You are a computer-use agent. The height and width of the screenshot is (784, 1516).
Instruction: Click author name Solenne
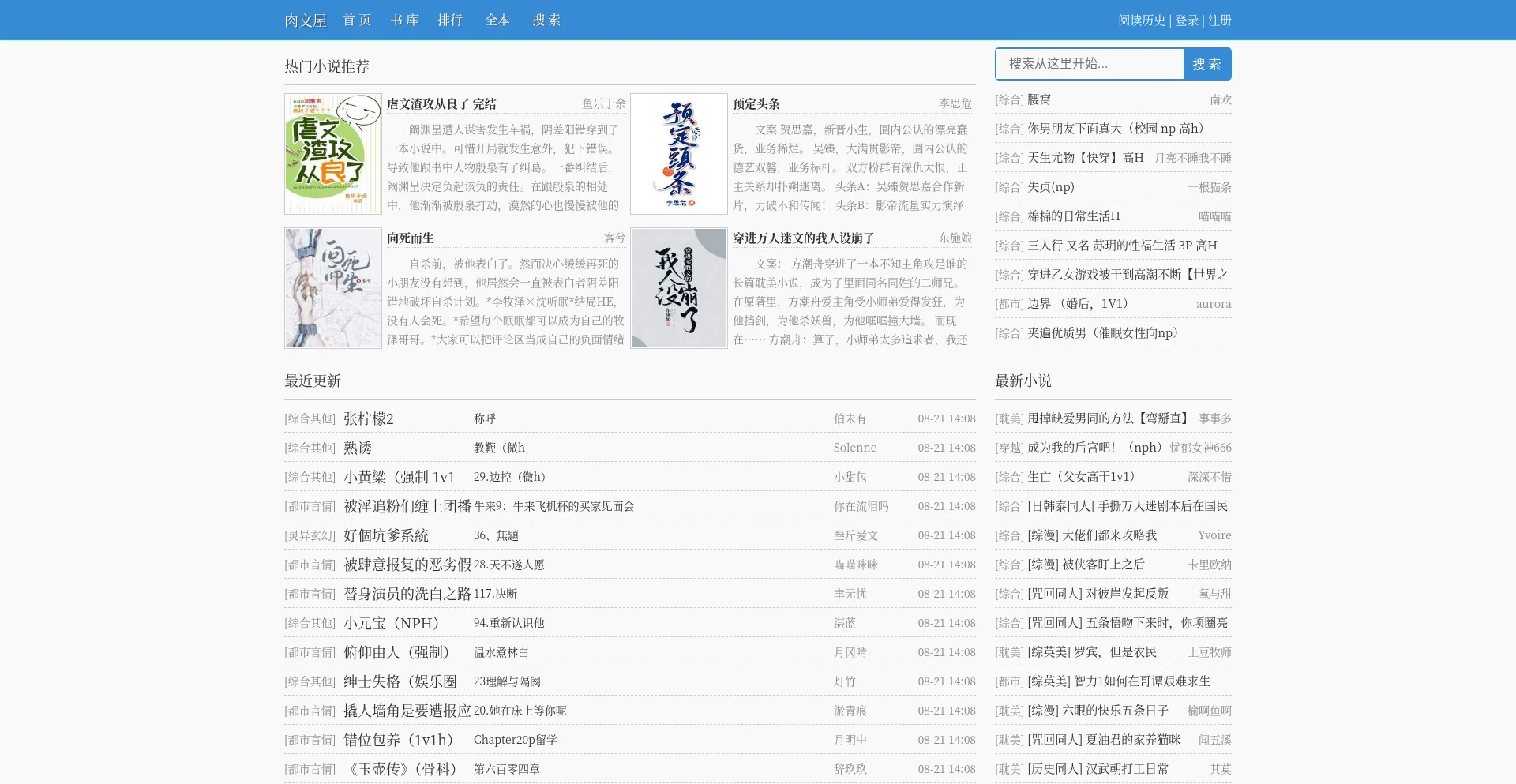pos(855,448)
